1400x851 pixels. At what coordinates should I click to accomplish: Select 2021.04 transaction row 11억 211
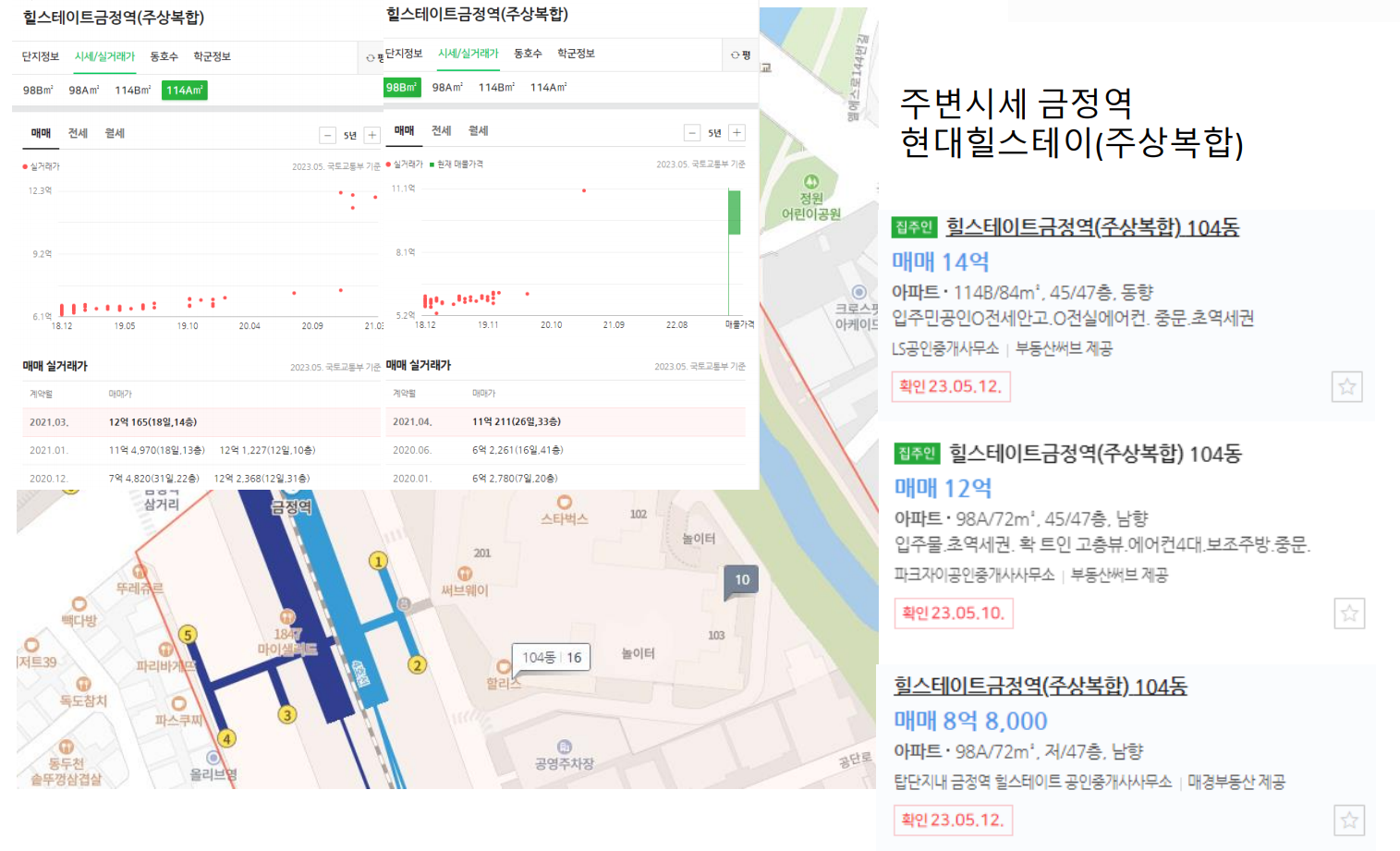tap(566, 421)
